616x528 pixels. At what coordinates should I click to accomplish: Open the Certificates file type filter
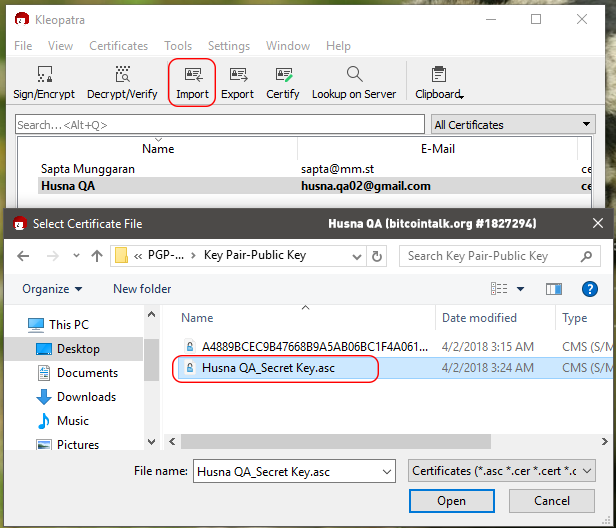click(x=502, y=471)
